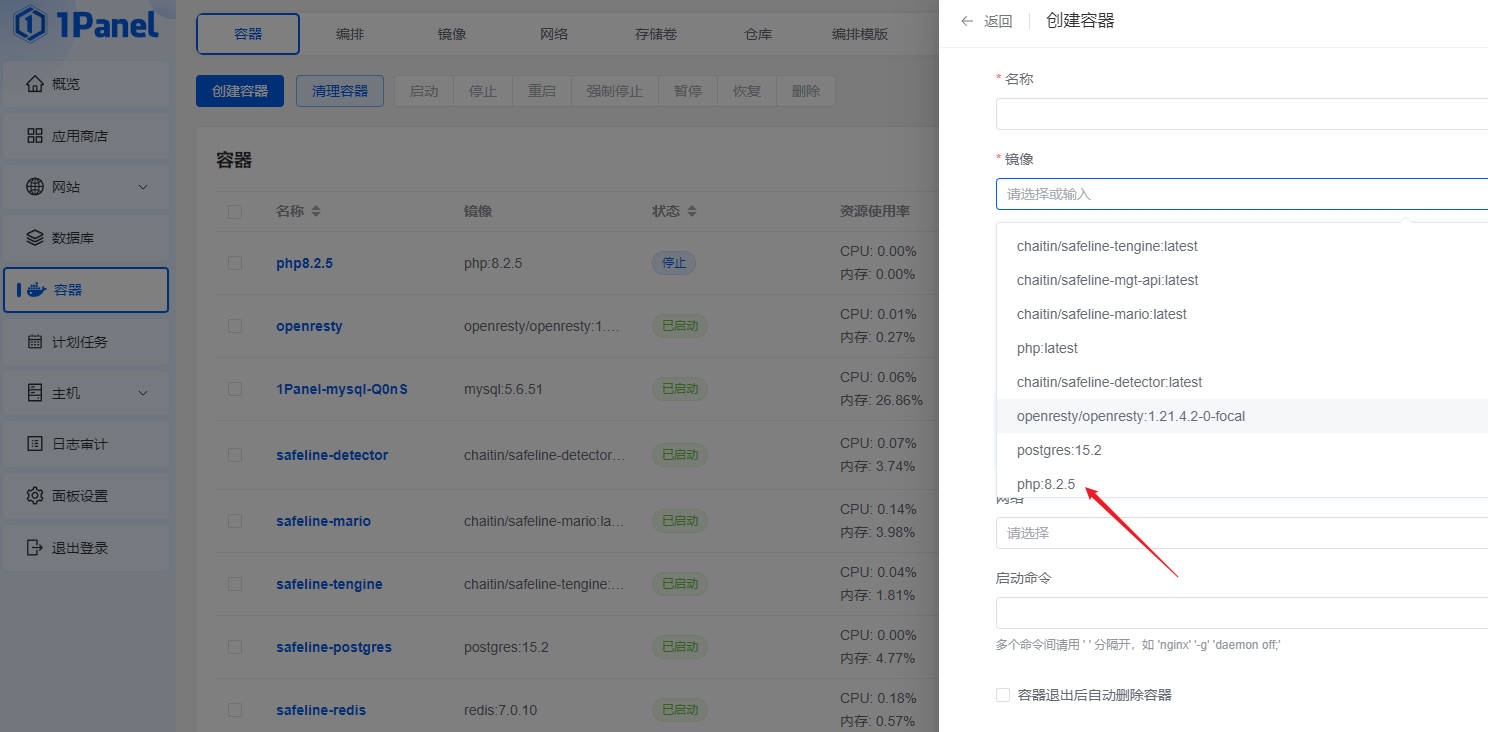
Task: Click the app store grid icon
Action: coord(35,136)
